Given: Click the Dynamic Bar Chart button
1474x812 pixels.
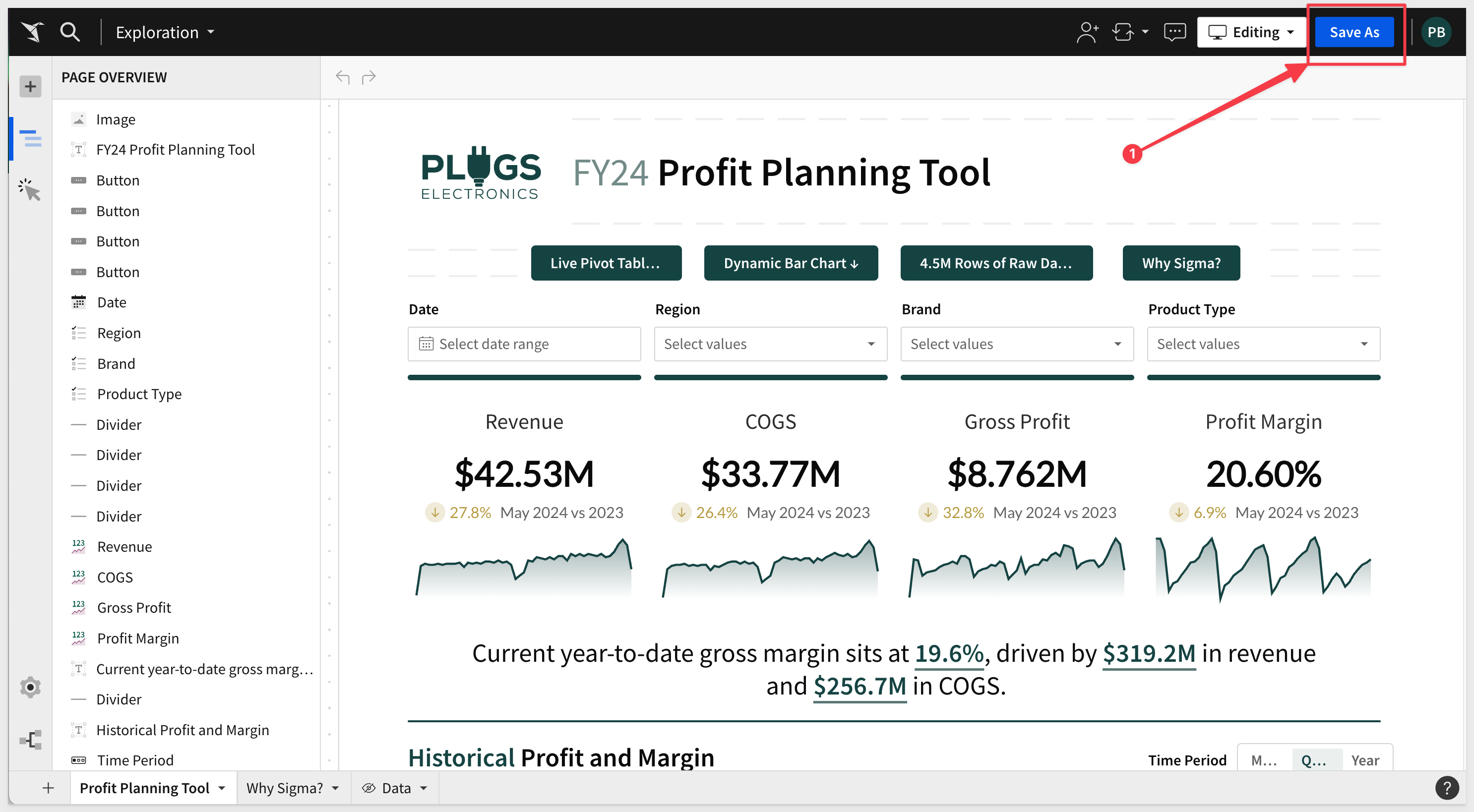Looking at the screenshot, I should pyautogui.click(x=791, y=263).
